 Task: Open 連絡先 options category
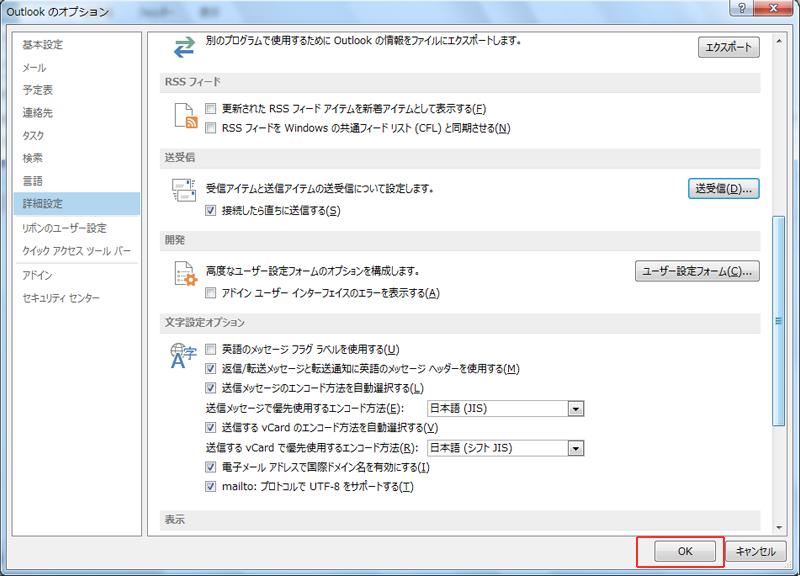point(77,113)
